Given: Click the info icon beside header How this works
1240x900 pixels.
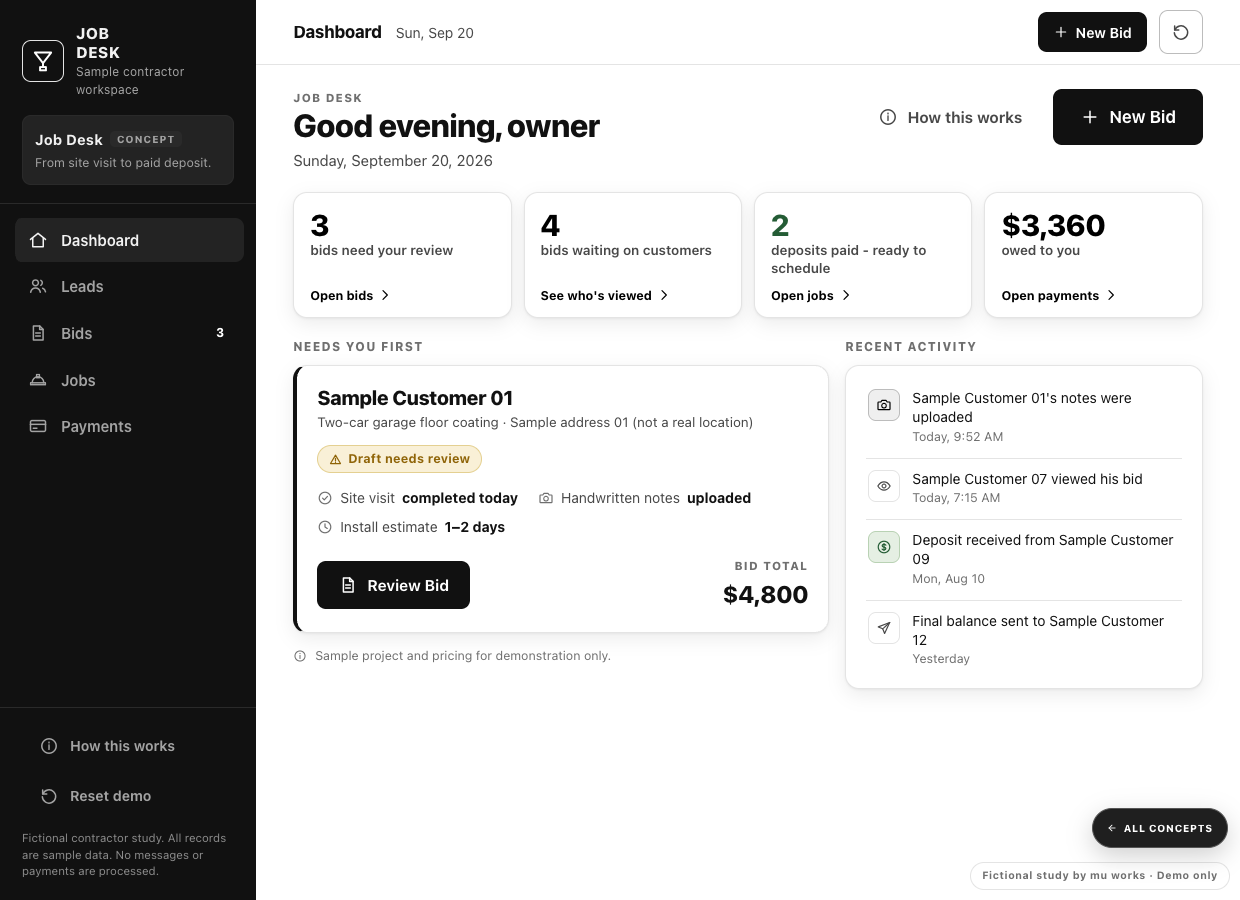Looking at the screenshot, I should pyautogui.click(x=887, y=117).
